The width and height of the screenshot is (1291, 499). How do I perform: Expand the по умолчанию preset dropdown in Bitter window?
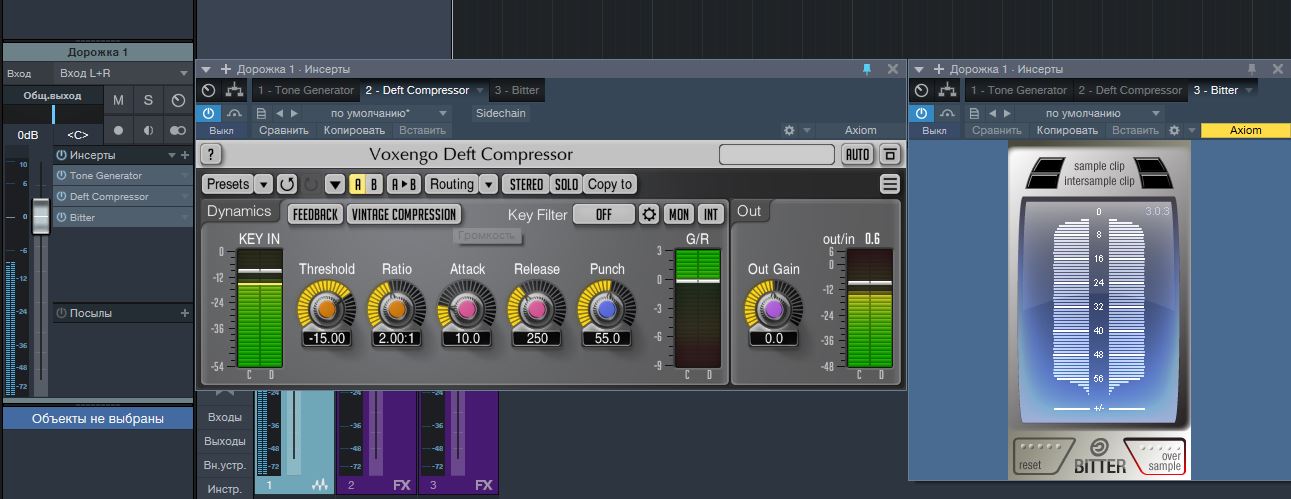click(1156, 113)
